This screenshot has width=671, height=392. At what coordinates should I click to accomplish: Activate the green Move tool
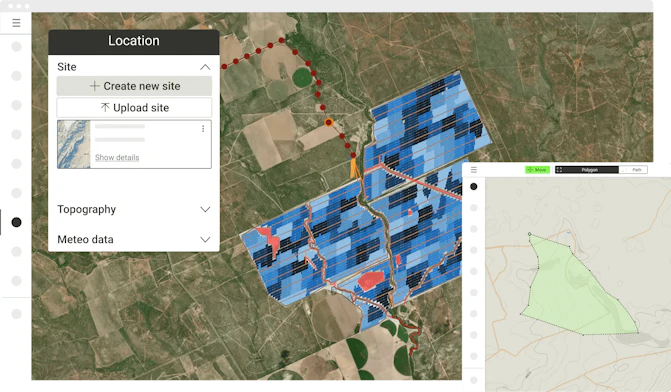tap(537, 170)
